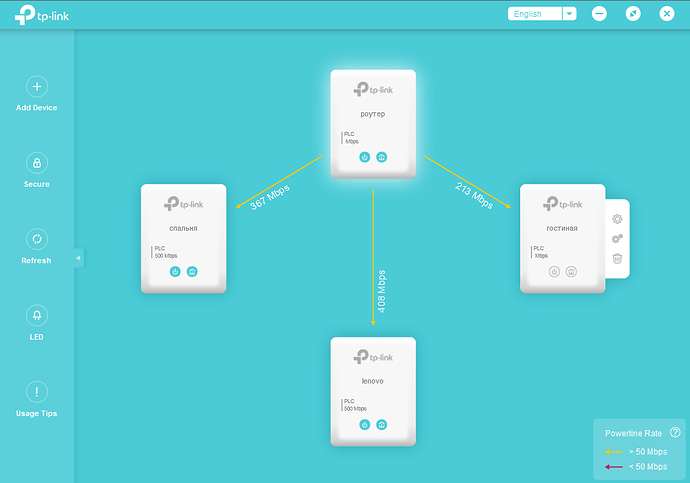Click the red arrow legend swatch
This screenshot has width=690, height=483.
614,467
